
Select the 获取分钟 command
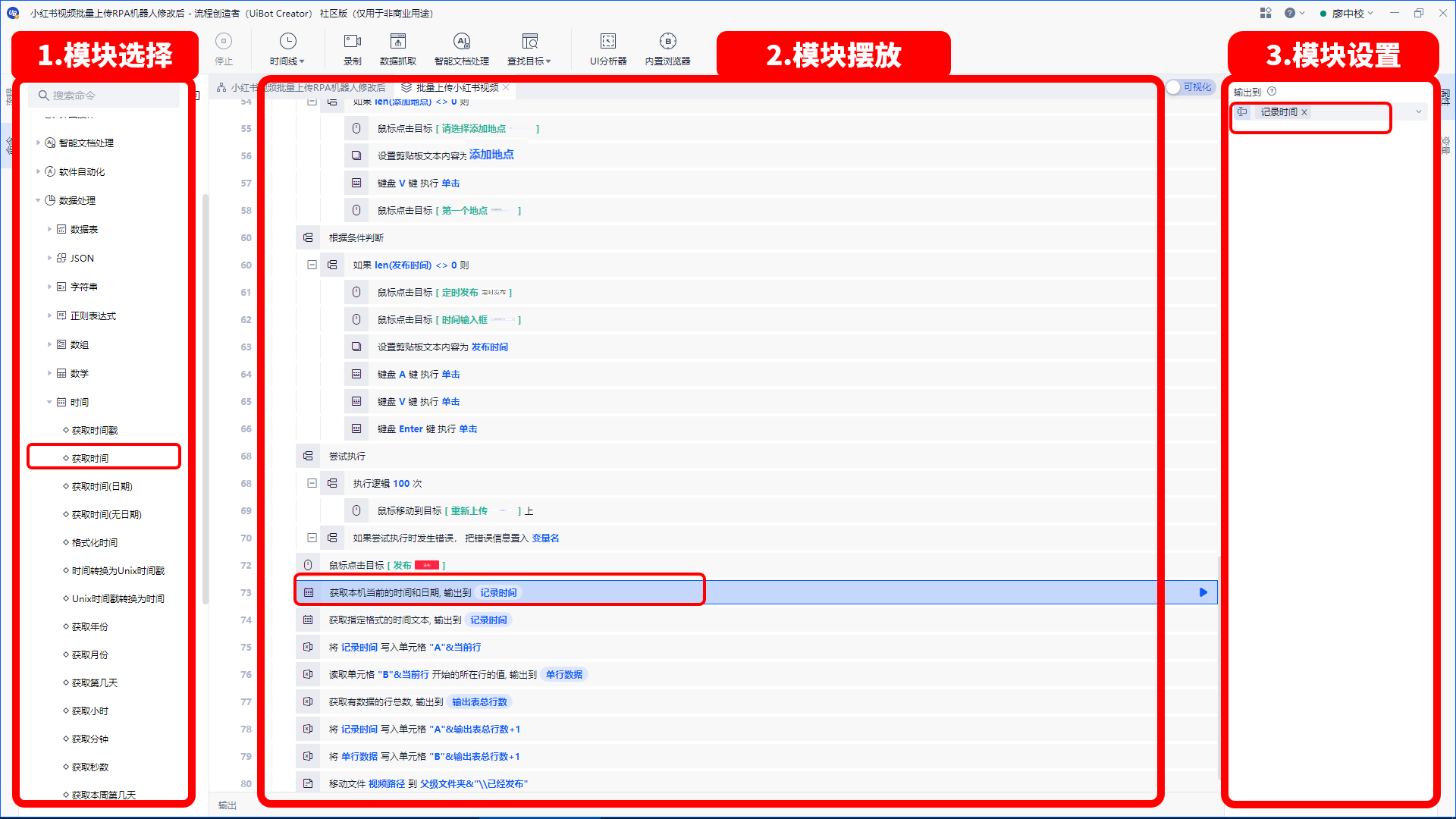90,739
